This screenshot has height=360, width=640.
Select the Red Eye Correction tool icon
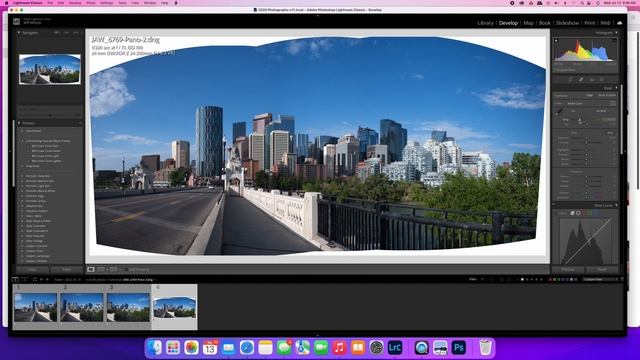[x=592, y=80]
